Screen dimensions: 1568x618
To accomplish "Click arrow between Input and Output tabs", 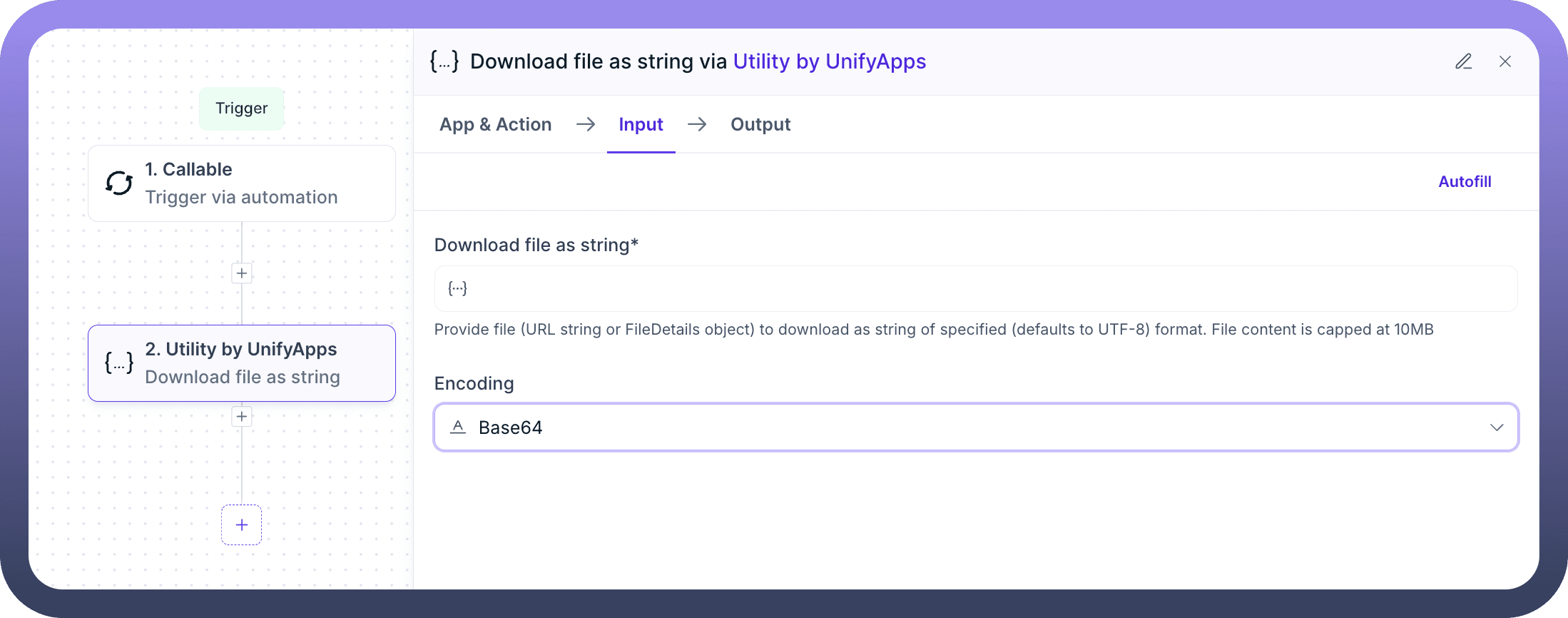I will (x=697, y=125).
